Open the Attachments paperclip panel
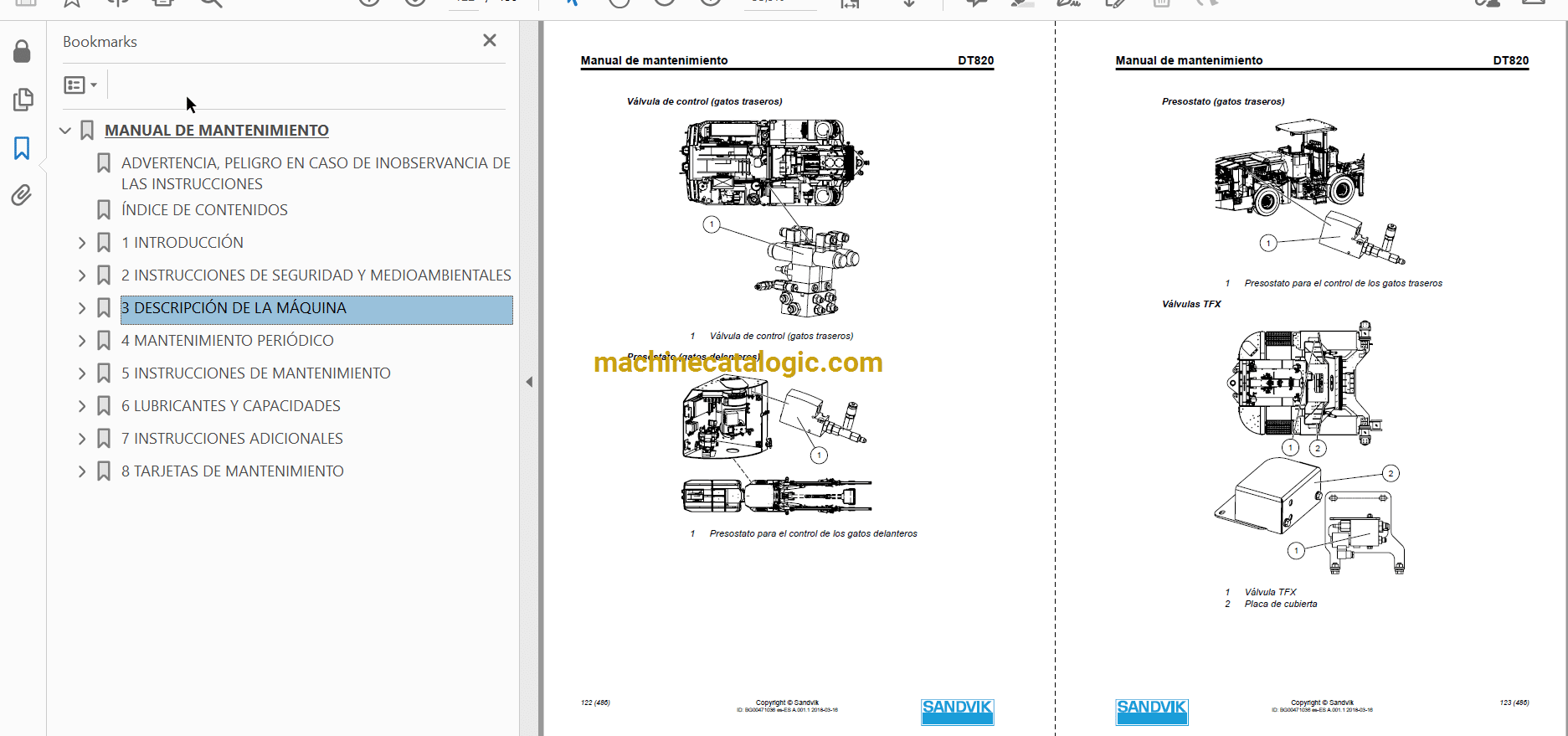Image resolution: width=1568 pixels, height=736 pixels. click(x=22, y=196)
